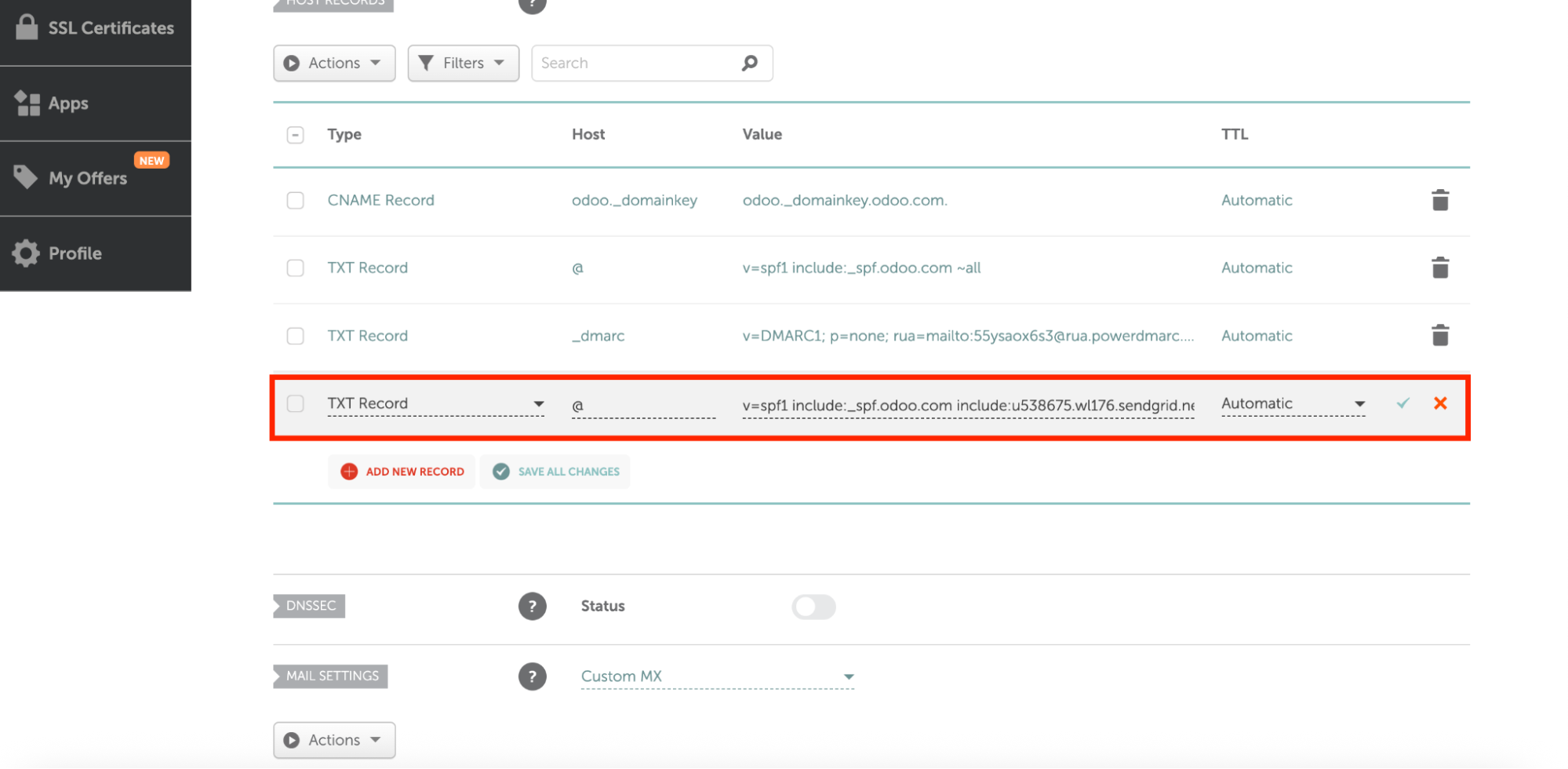Click Save All Changes
1568x769 pixels.
tap(555, 471)
